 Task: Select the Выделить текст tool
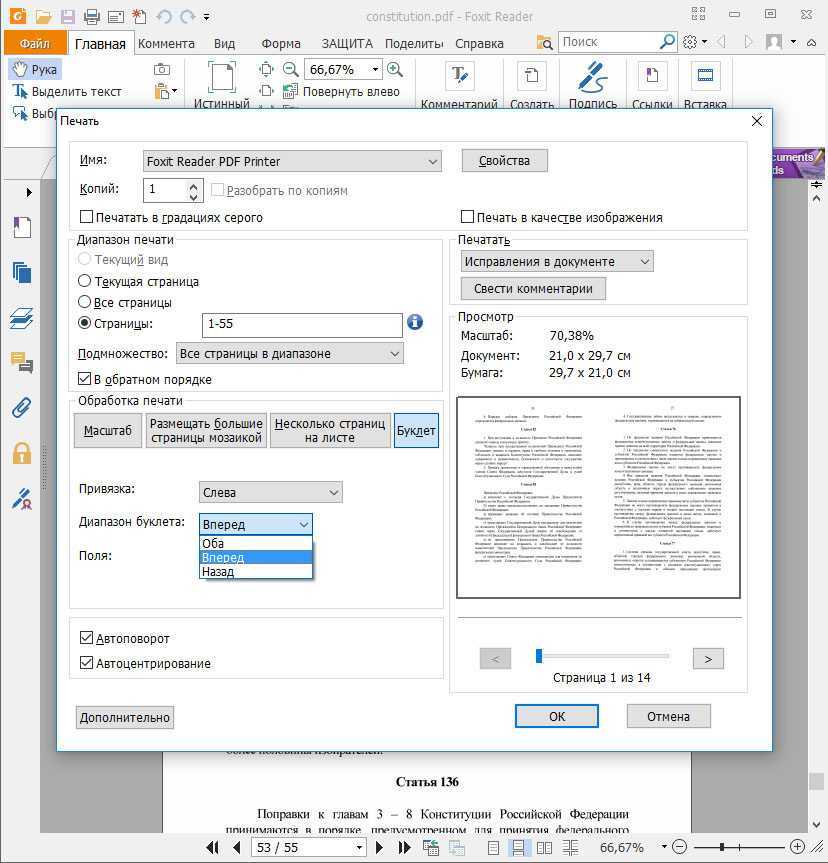[67, 91]
